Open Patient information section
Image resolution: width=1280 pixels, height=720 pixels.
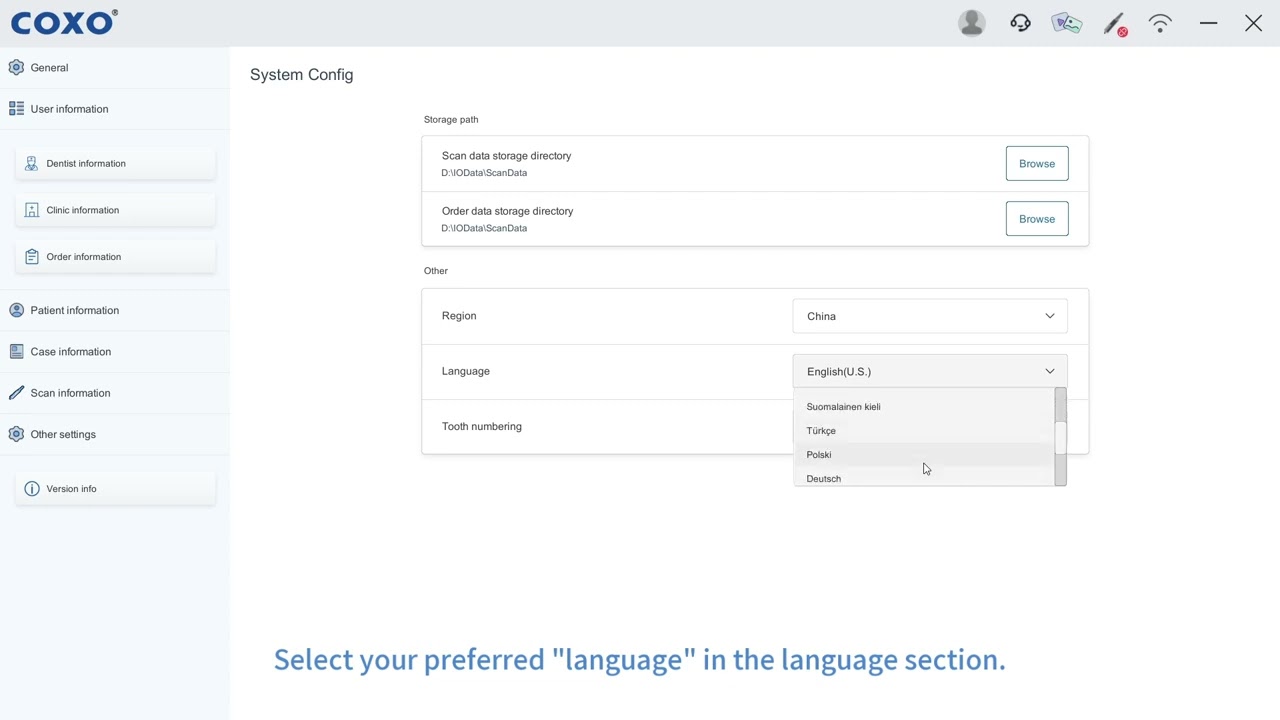pyautogui.click(x=115, y=310)
